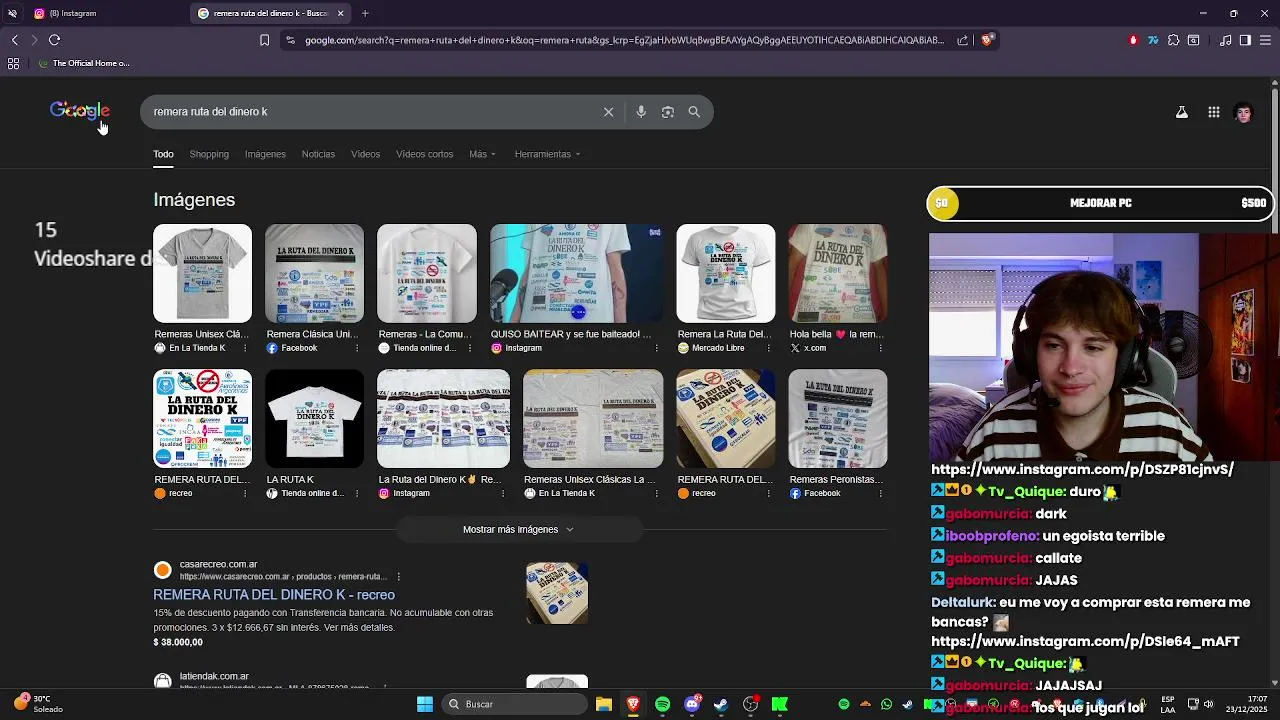
Task: Open Discord from the taskbar
Action: 692,704
